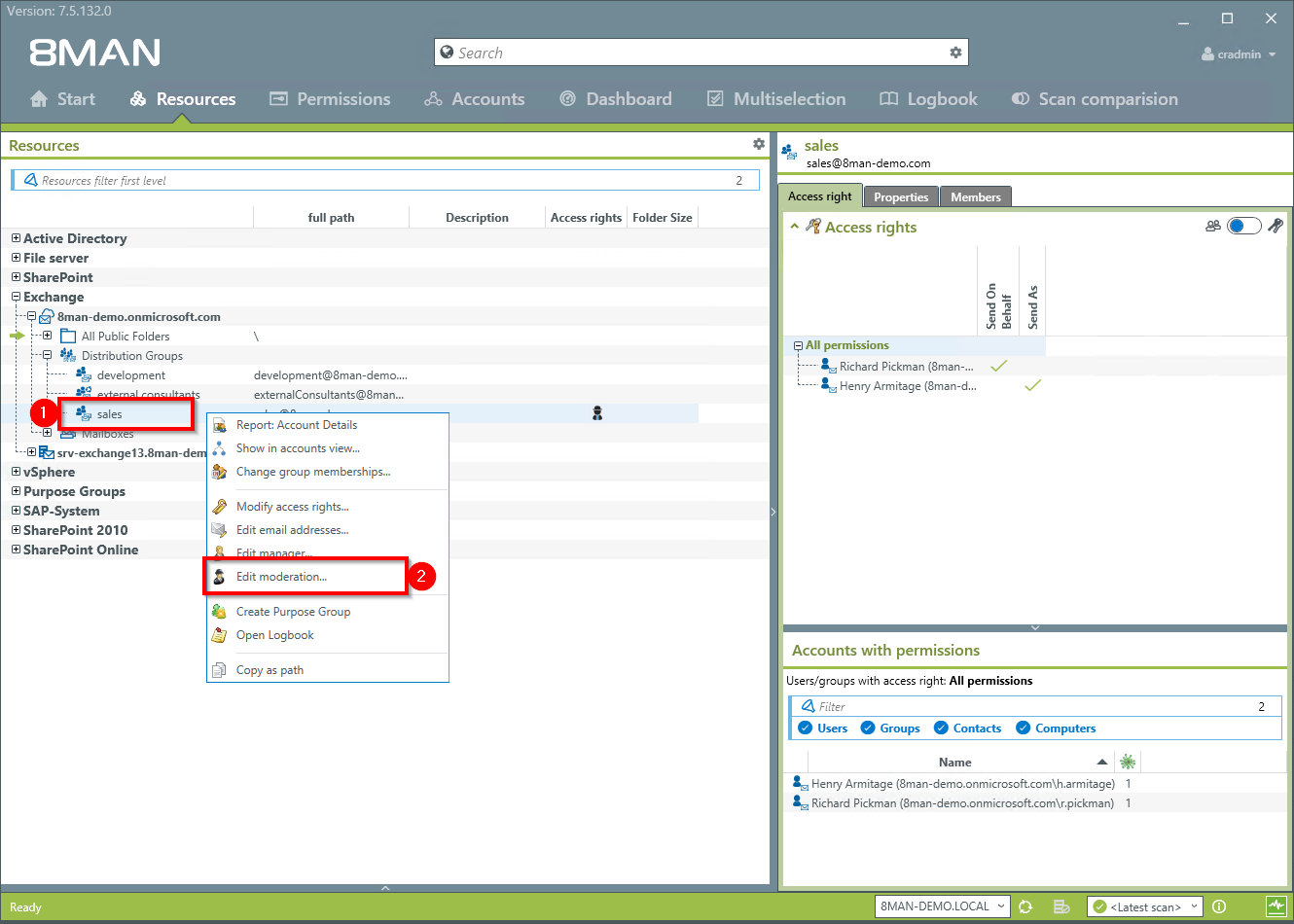Click the server health icon at bottom right
Image resolution: width=1294 pixels, height=924 pixels.
click(1277, 906)
